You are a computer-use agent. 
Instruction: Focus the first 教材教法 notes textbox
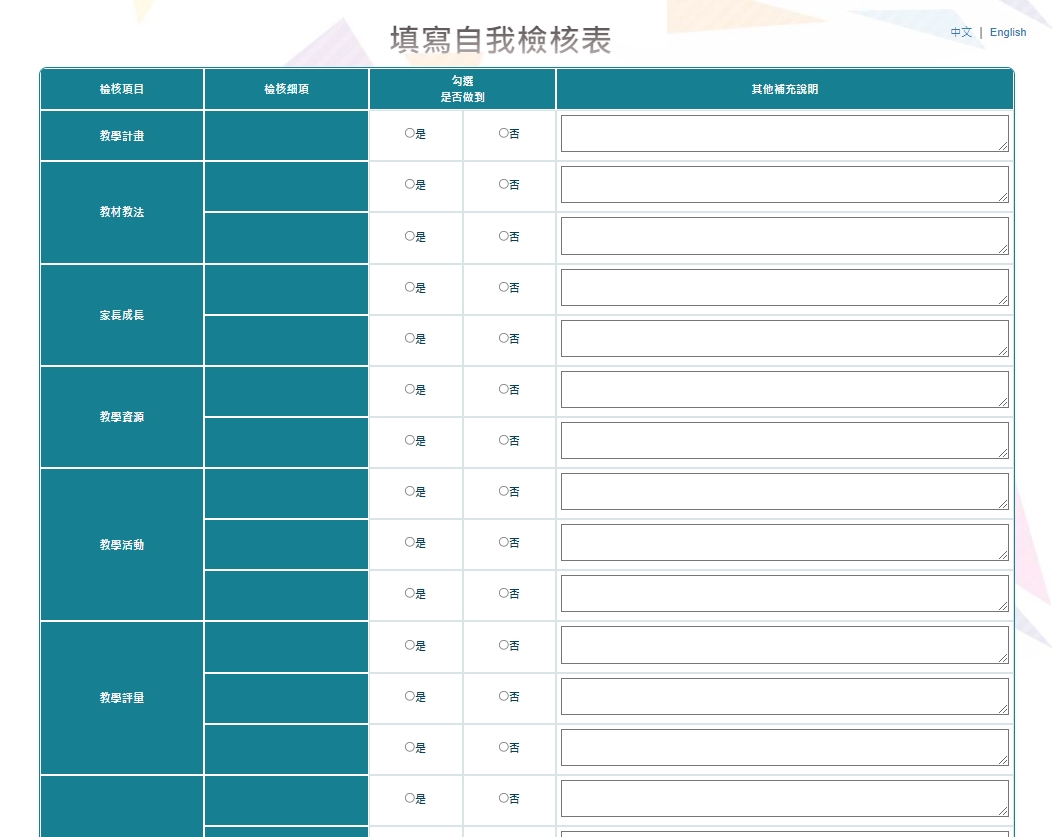tap(784, 184)
